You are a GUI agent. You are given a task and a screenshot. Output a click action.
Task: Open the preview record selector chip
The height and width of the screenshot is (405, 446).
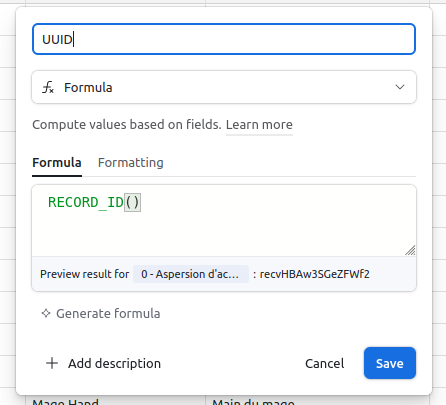(x=191, y=274)
